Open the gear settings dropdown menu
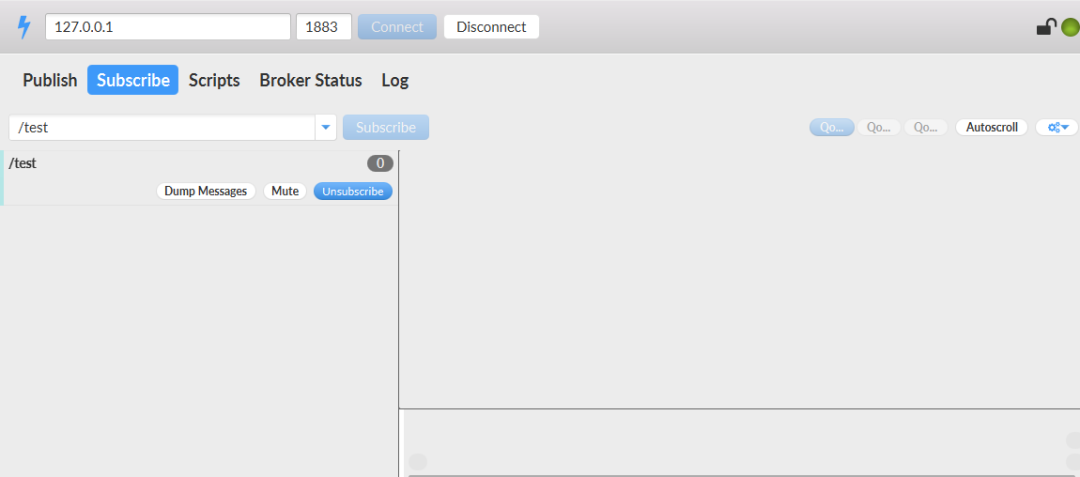The height and width of the screenshot is (477, 1080). [x=1057, y=127]
